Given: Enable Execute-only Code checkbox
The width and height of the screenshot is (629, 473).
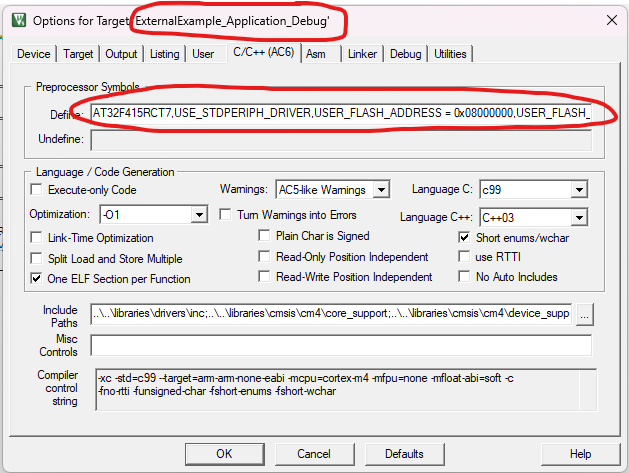Looking at the screenshot, I should 38,190.
